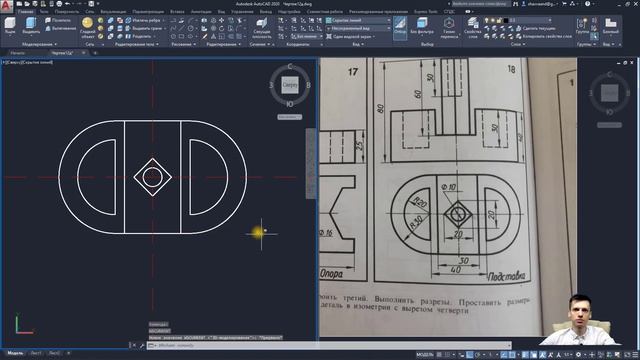Toggle ortho mode in status bar
The height and width of the screenshot is (360, 640).
(x=470, y=355)
